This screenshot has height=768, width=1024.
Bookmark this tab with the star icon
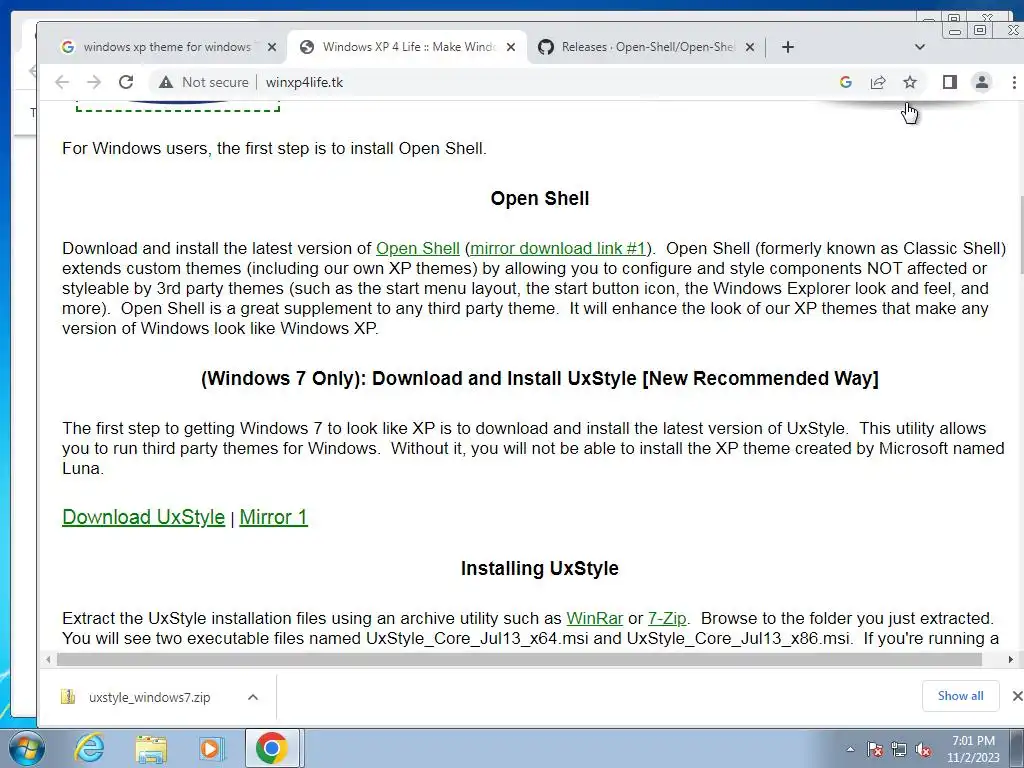910,82
